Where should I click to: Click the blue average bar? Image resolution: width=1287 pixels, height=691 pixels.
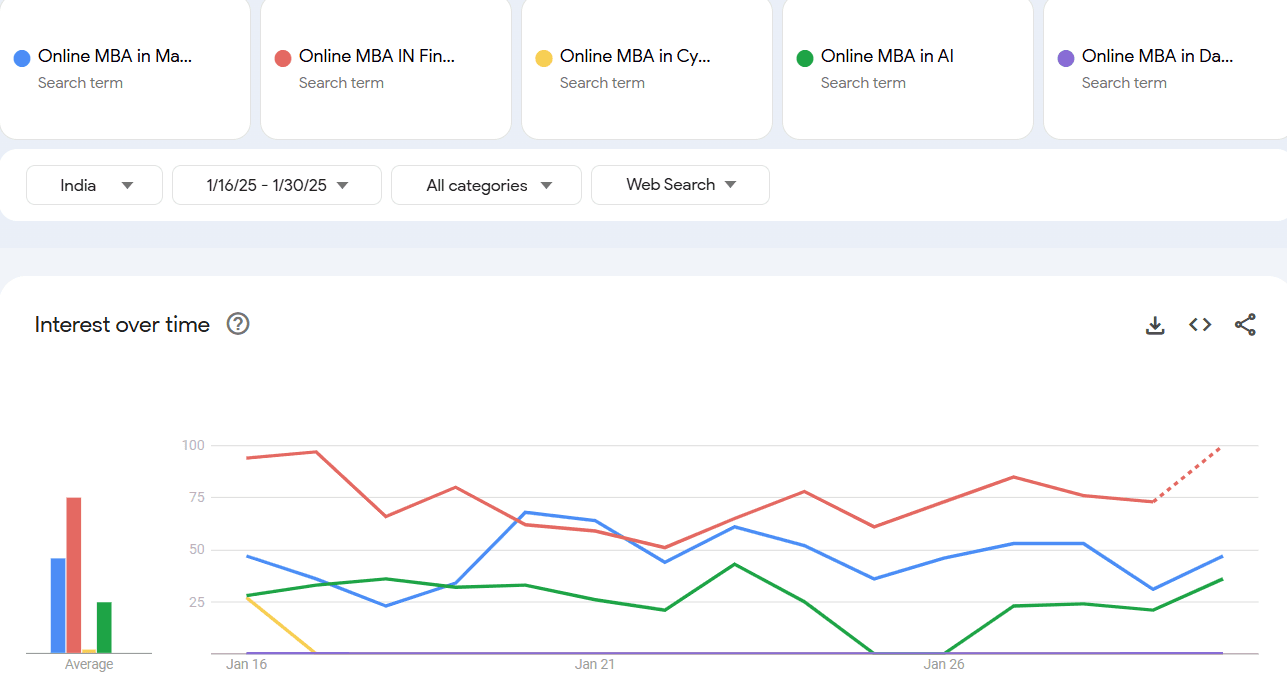pyautogui.click(x=58, y=605)
